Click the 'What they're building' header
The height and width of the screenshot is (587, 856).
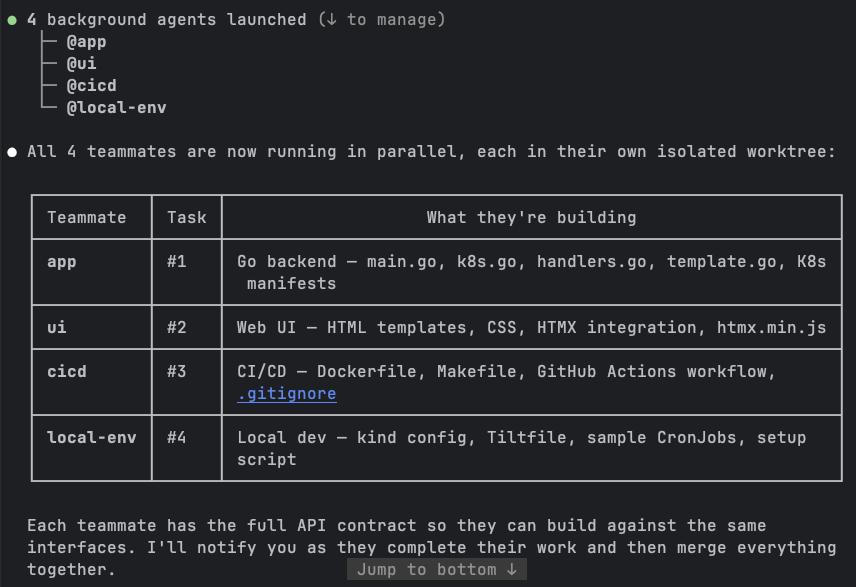(x=531, y=217)
